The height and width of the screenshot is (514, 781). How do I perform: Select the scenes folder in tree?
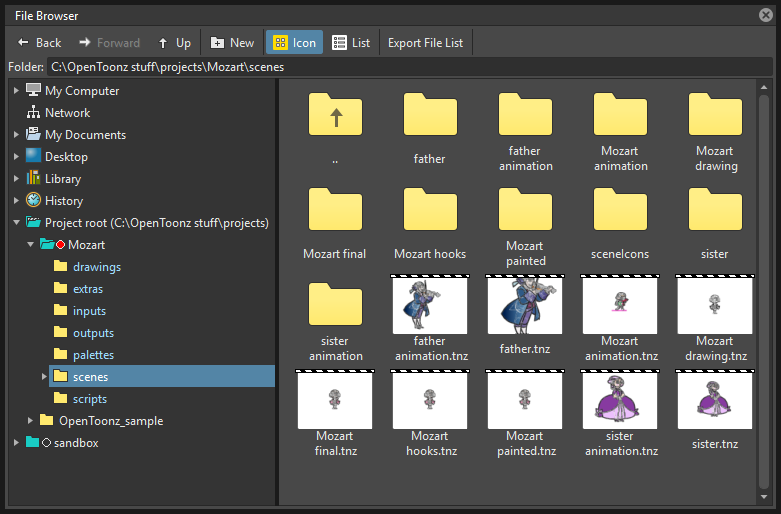tap(162, 376)
